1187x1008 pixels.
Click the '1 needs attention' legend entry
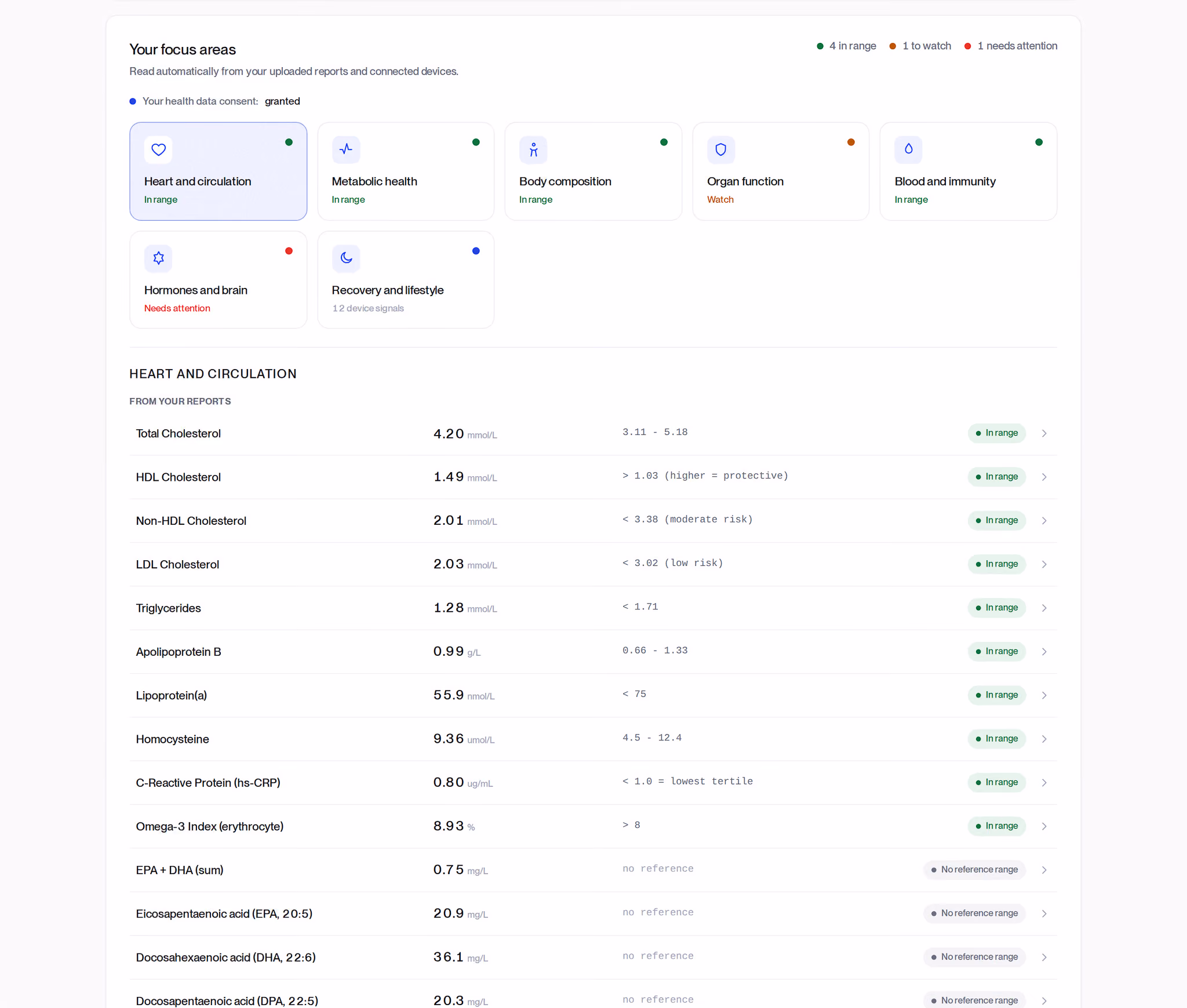point(1011,46)
